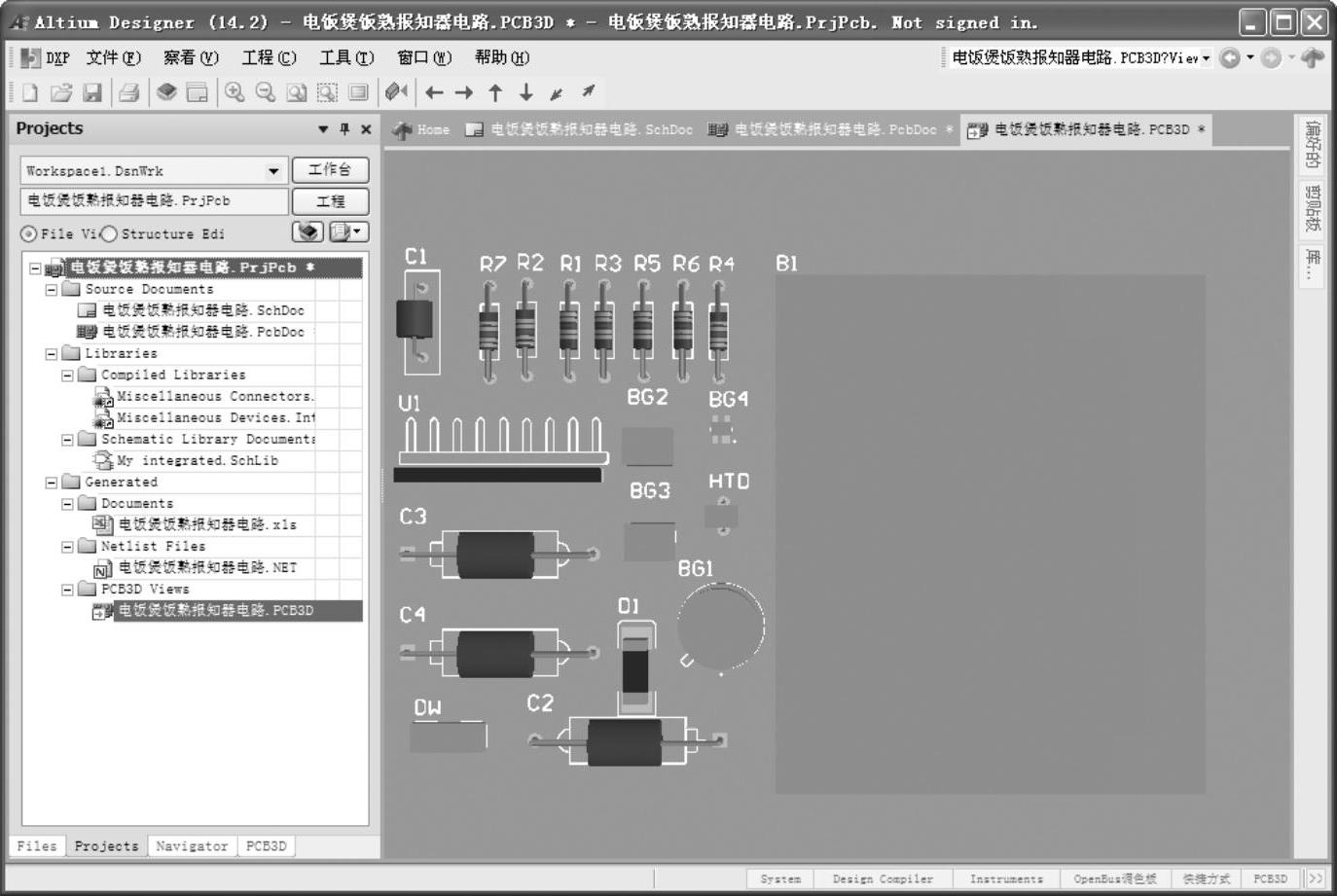Open the 工具(T) menu
This screenshot has height=896, width=1337.
tap(346, 57)
